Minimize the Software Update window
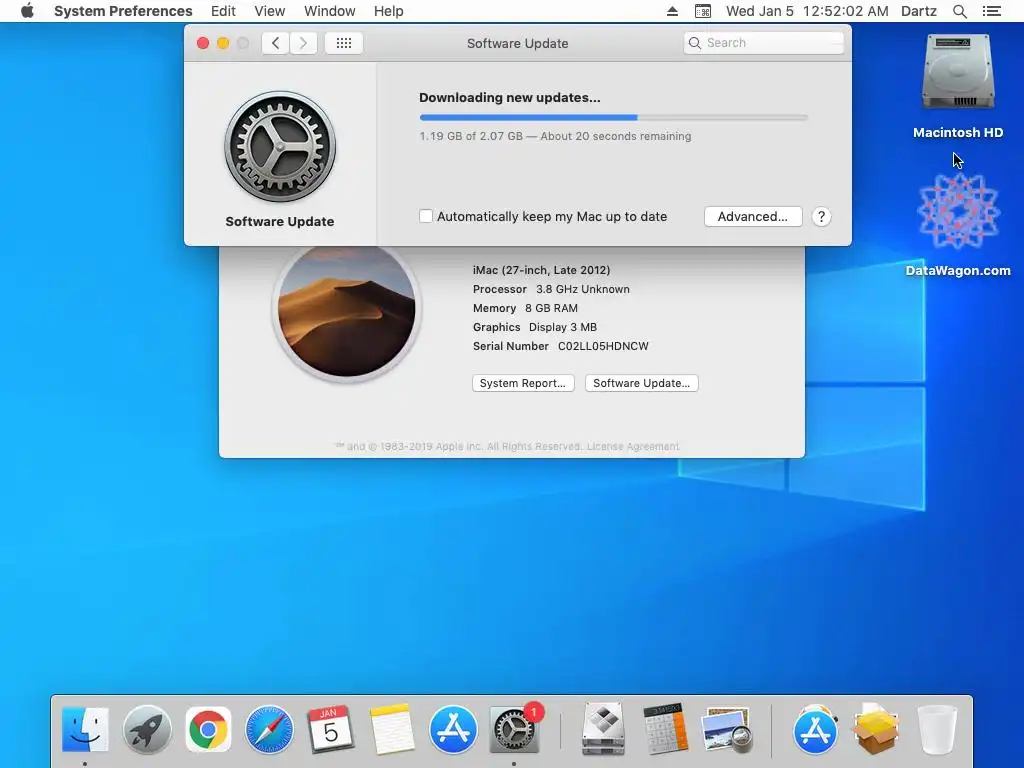Screen dimensions: 1024x768 click(x=223, y=43)
